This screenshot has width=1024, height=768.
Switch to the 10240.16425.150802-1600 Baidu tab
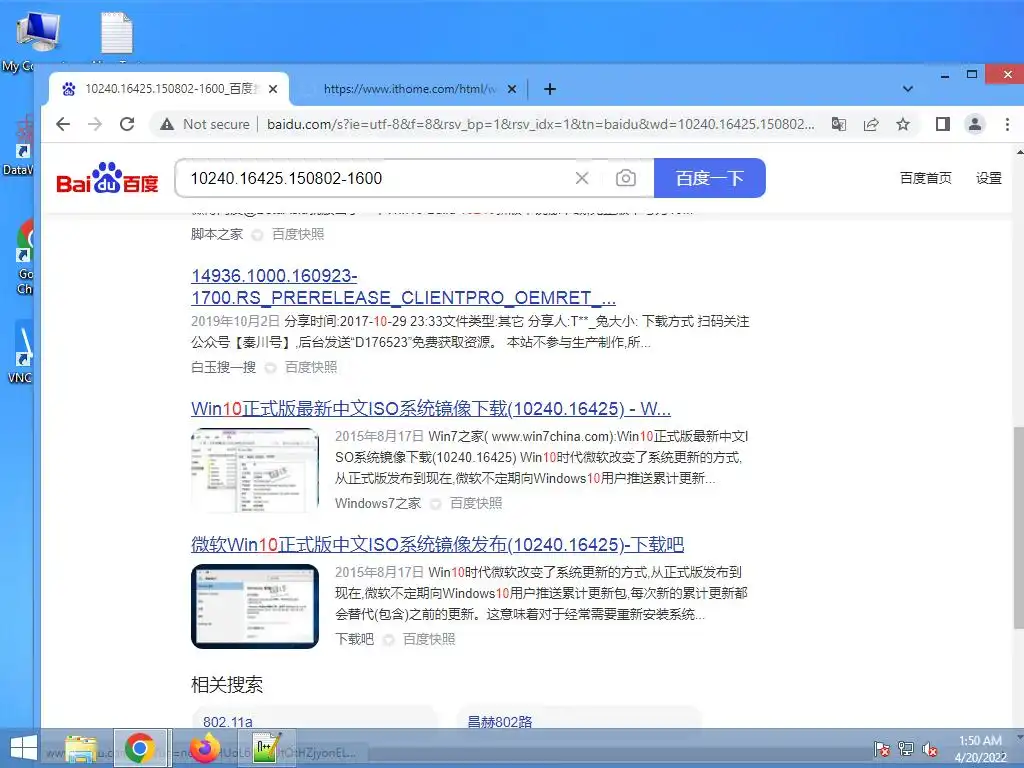tap(168, 89)
